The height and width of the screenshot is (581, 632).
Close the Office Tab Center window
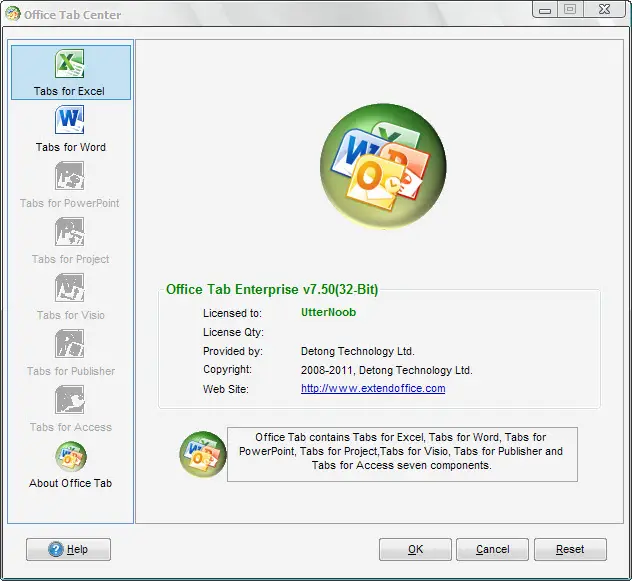(x=604, y=10)
